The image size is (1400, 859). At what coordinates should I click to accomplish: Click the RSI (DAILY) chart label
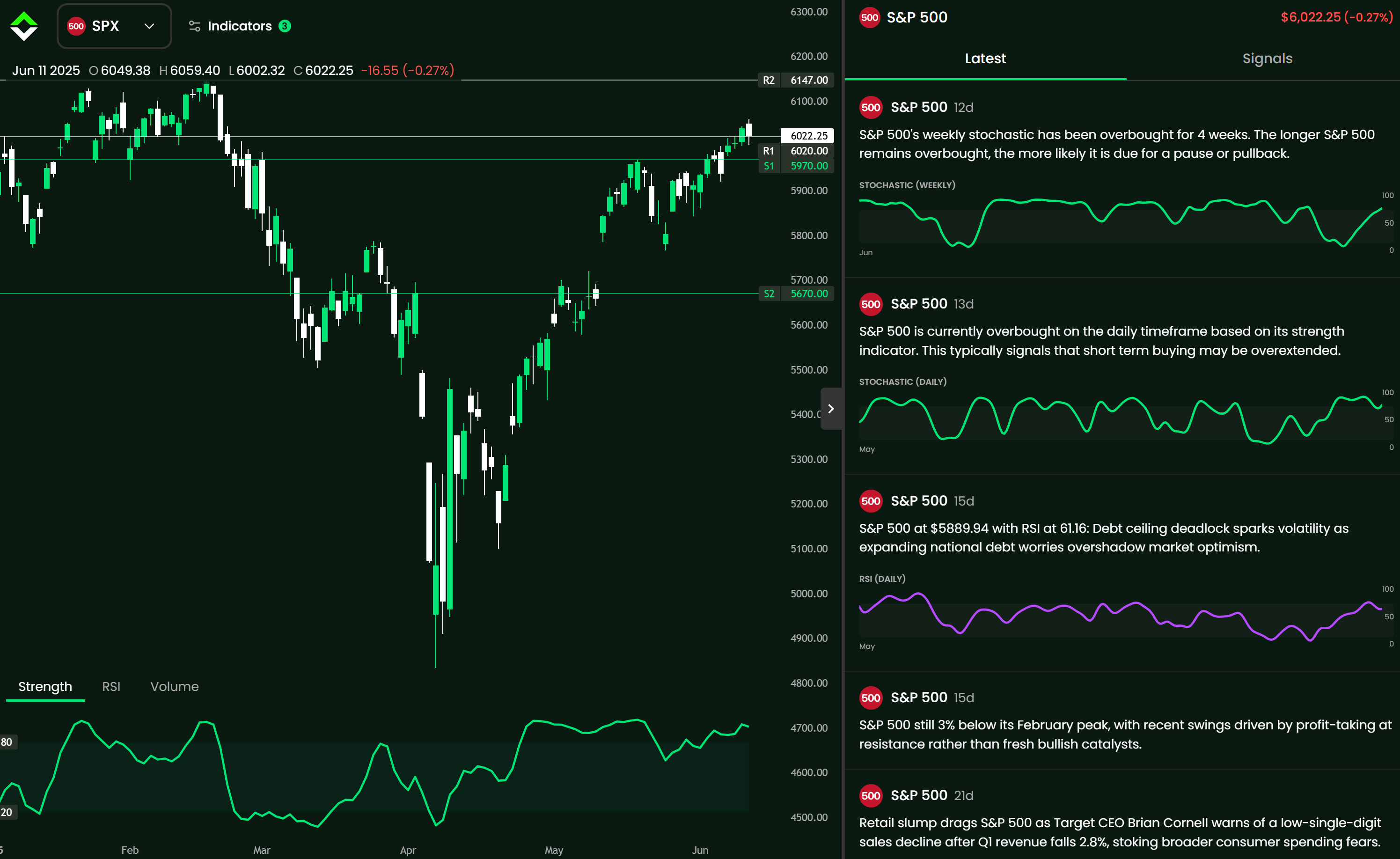point(882,579)
